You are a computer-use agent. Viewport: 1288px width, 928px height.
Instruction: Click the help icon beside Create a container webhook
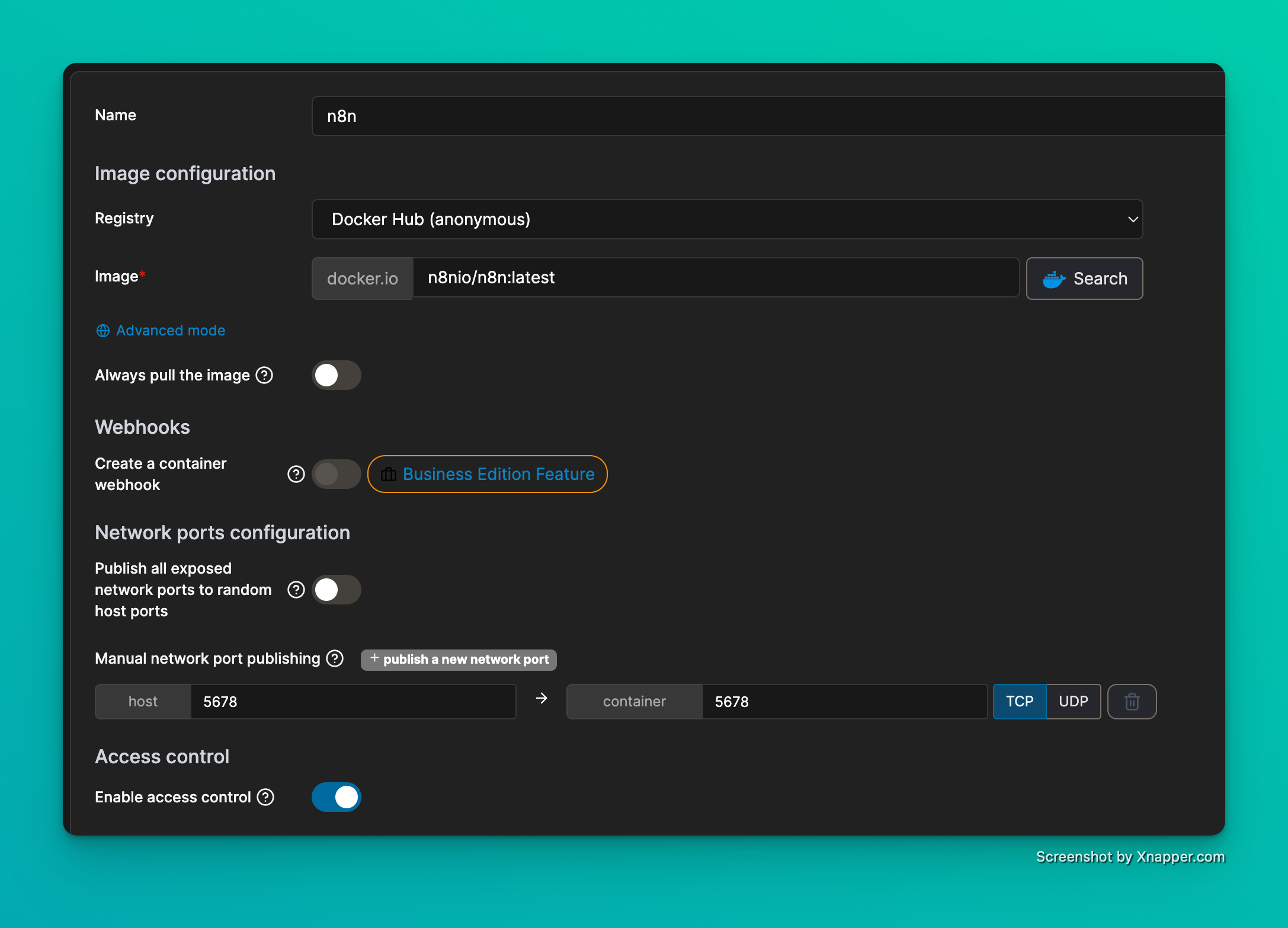296,474
